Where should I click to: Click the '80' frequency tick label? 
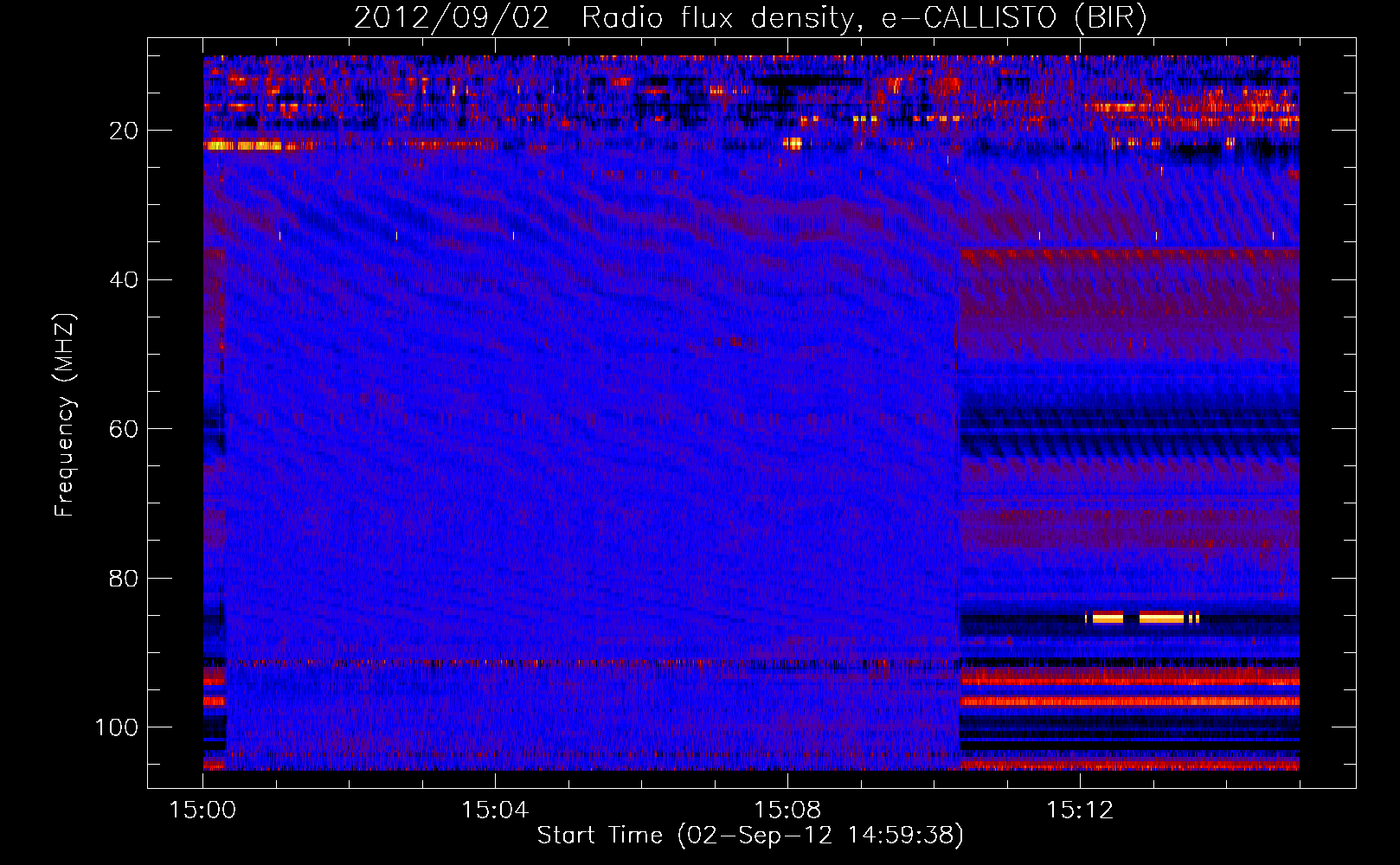coord(125,578)
